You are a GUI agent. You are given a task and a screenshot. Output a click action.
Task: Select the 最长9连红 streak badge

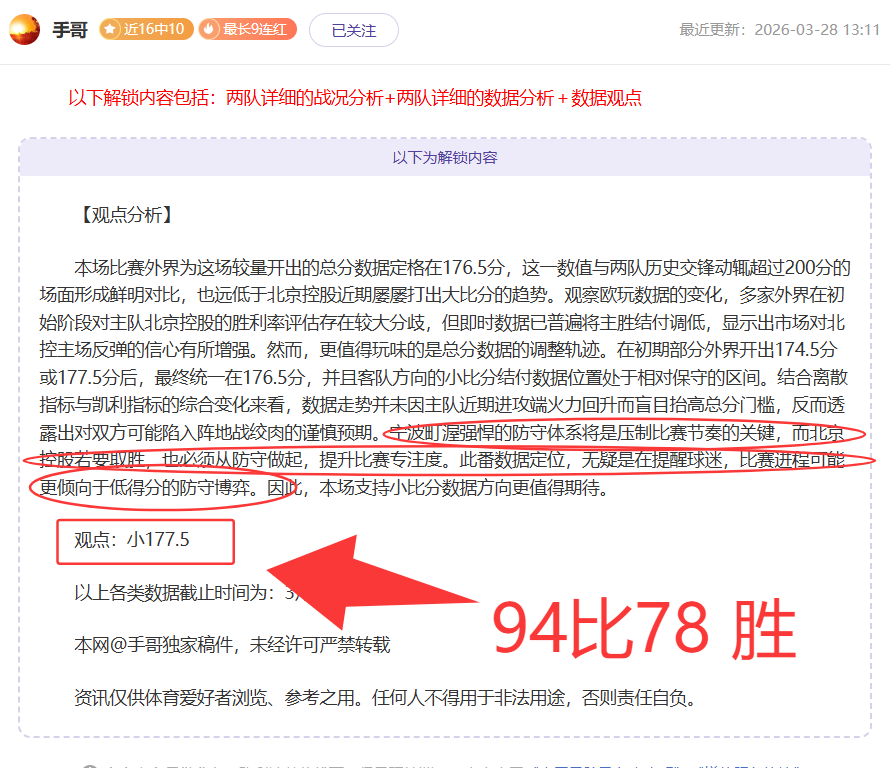coord(248,30)
